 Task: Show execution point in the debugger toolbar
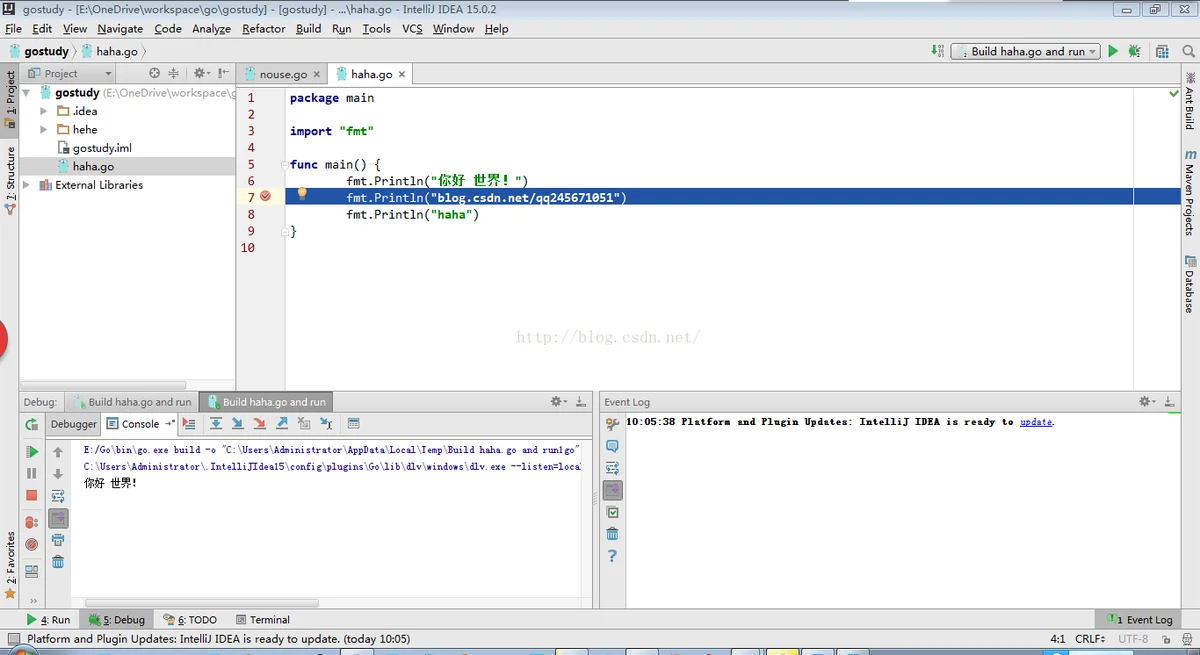[x=189, y=424]
